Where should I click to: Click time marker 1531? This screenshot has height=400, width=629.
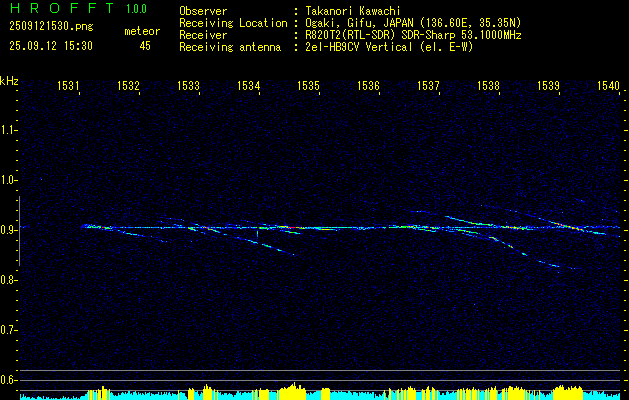click(68, 85)
